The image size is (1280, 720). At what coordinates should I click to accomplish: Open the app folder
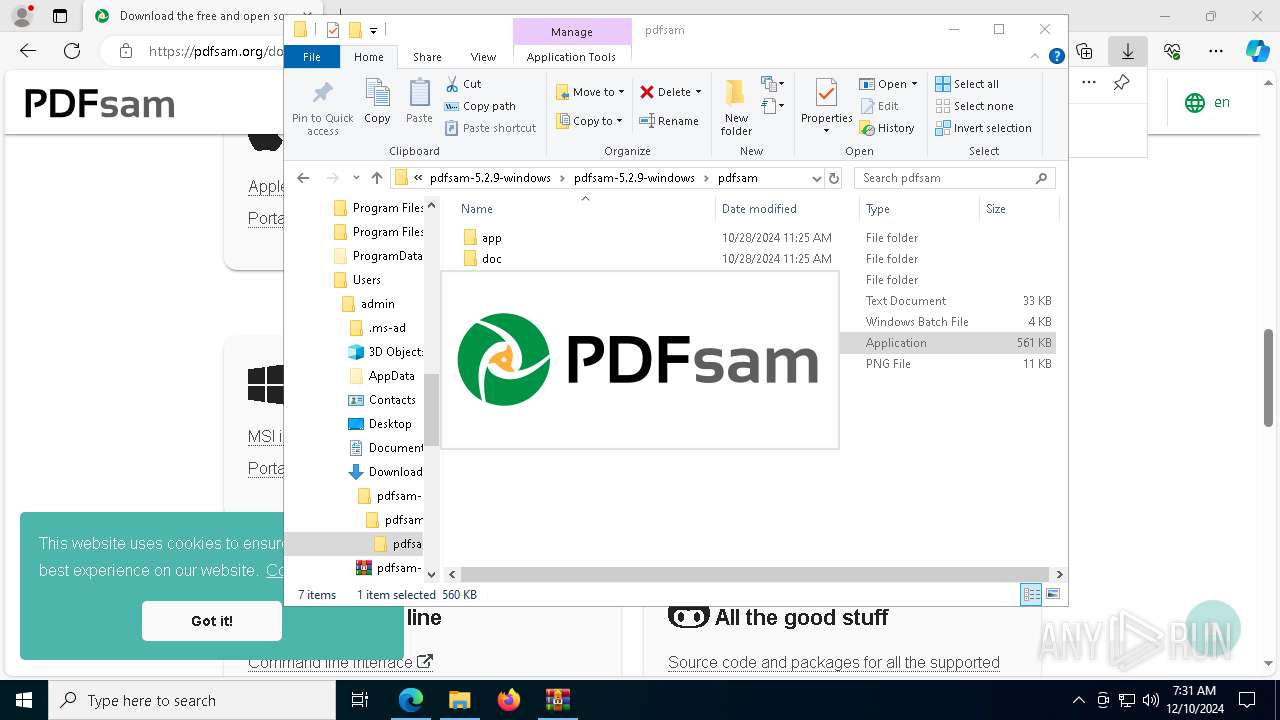click(491, 238)
